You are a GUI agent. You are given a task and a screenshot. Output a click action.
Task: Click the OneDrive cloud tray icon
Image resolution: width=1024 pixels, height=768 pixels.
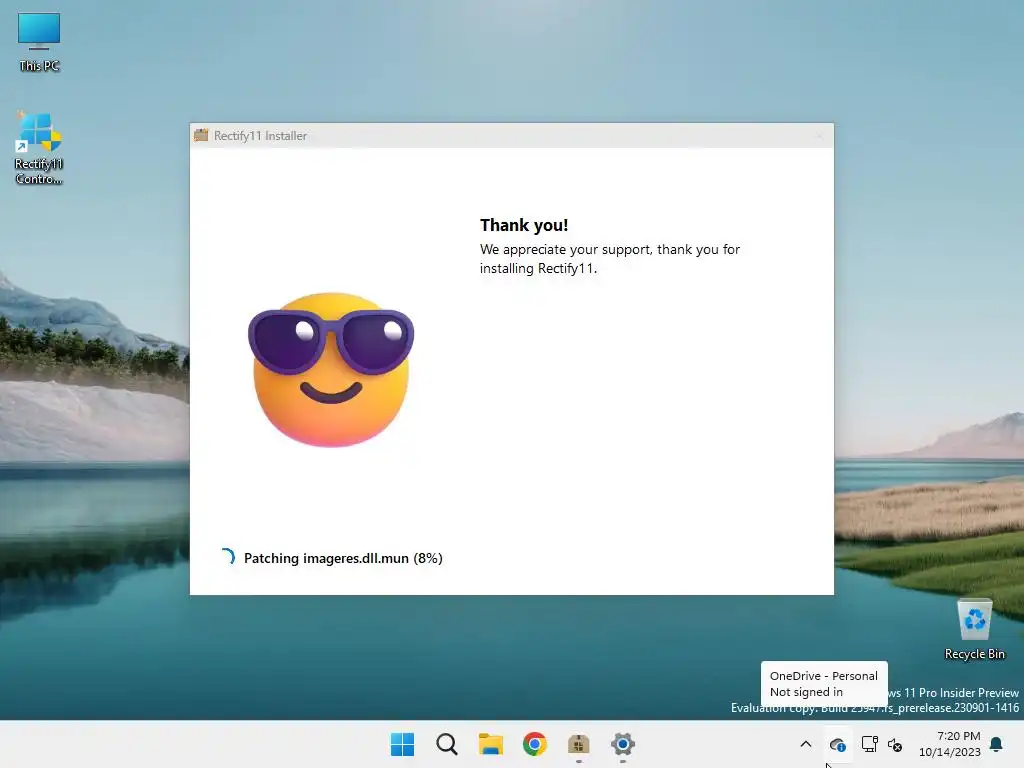click(837, 744)
